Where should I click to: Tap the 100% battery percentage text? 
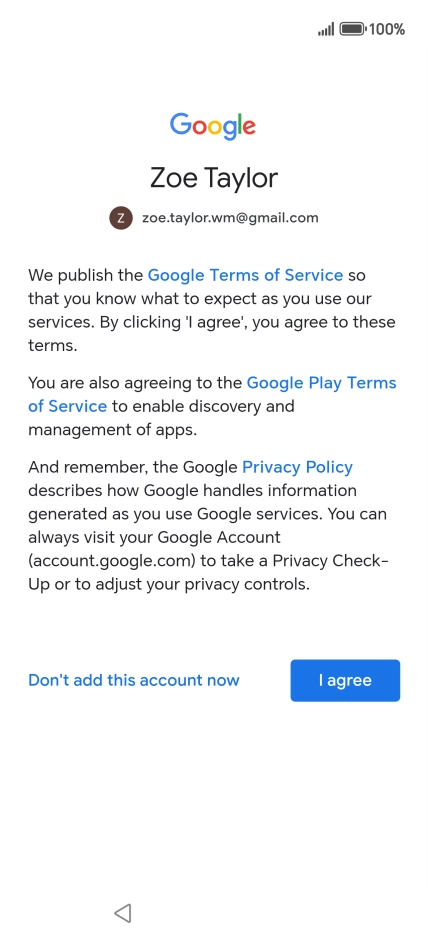tap(387, 29)
